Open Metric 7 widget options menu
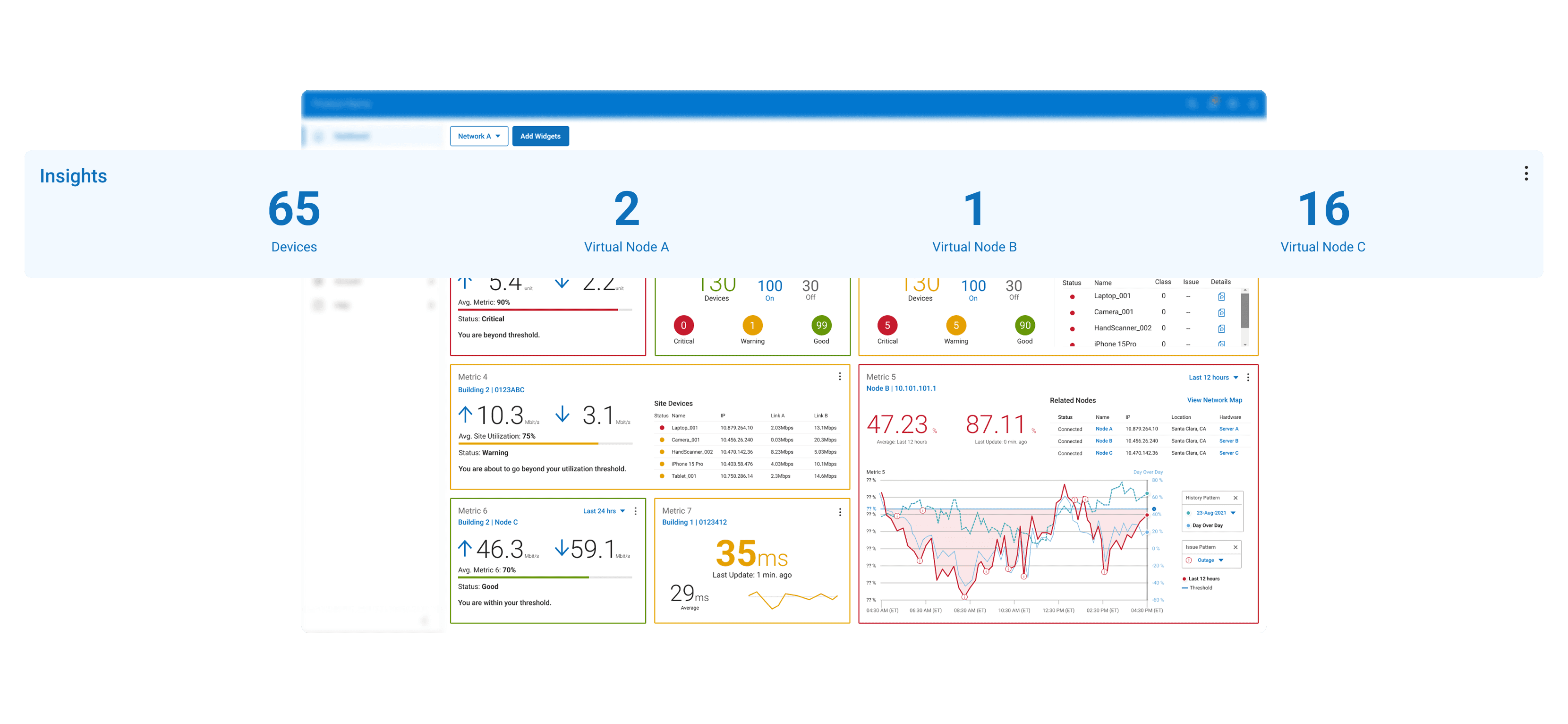Image resolution: width=1568 pixels, height=724 pixels. click(840, 512)
